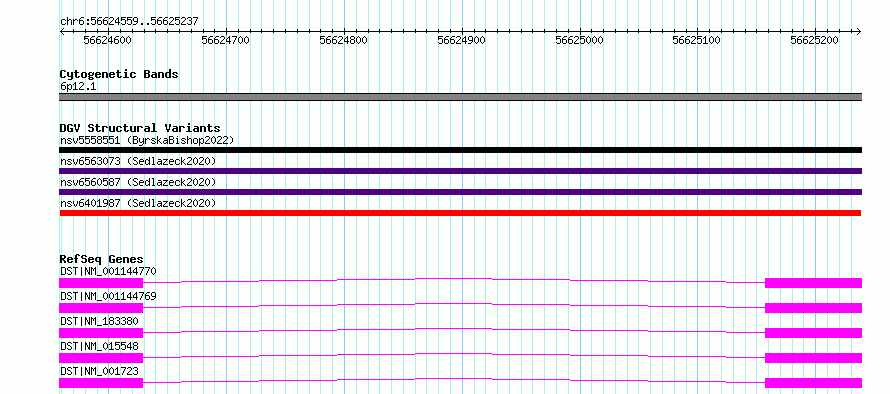Click the red nsv6401987 variant bar

[460, 213]
